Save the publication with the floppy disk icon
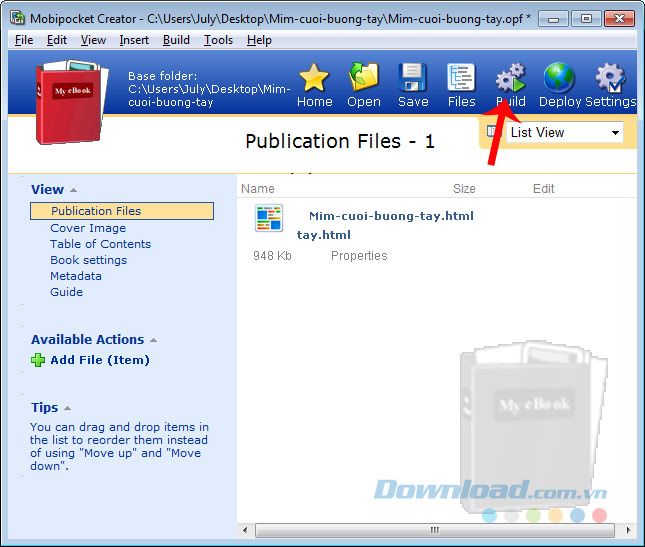Viewport: 645px width, 547px height. [413, 77]
